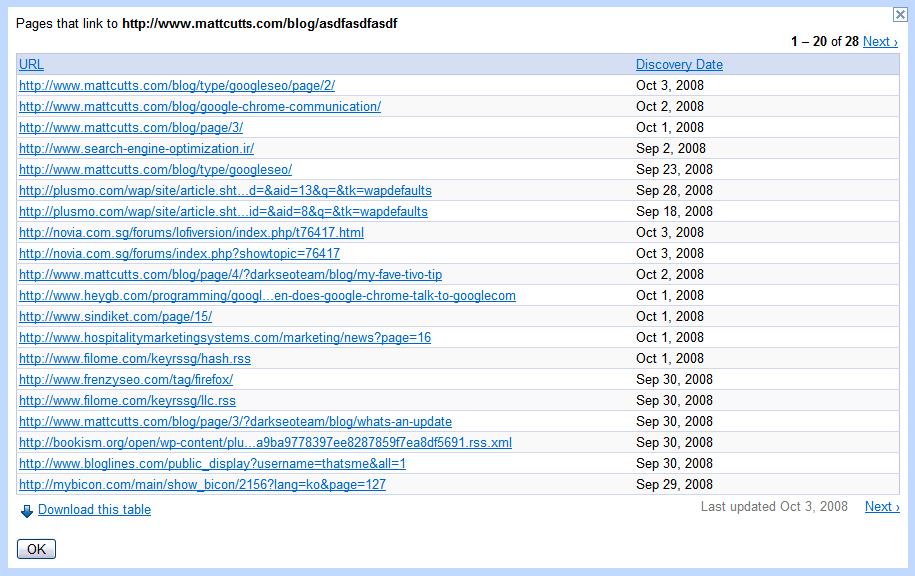Open hospitalitymarketingsystems news link

(225, 338)
